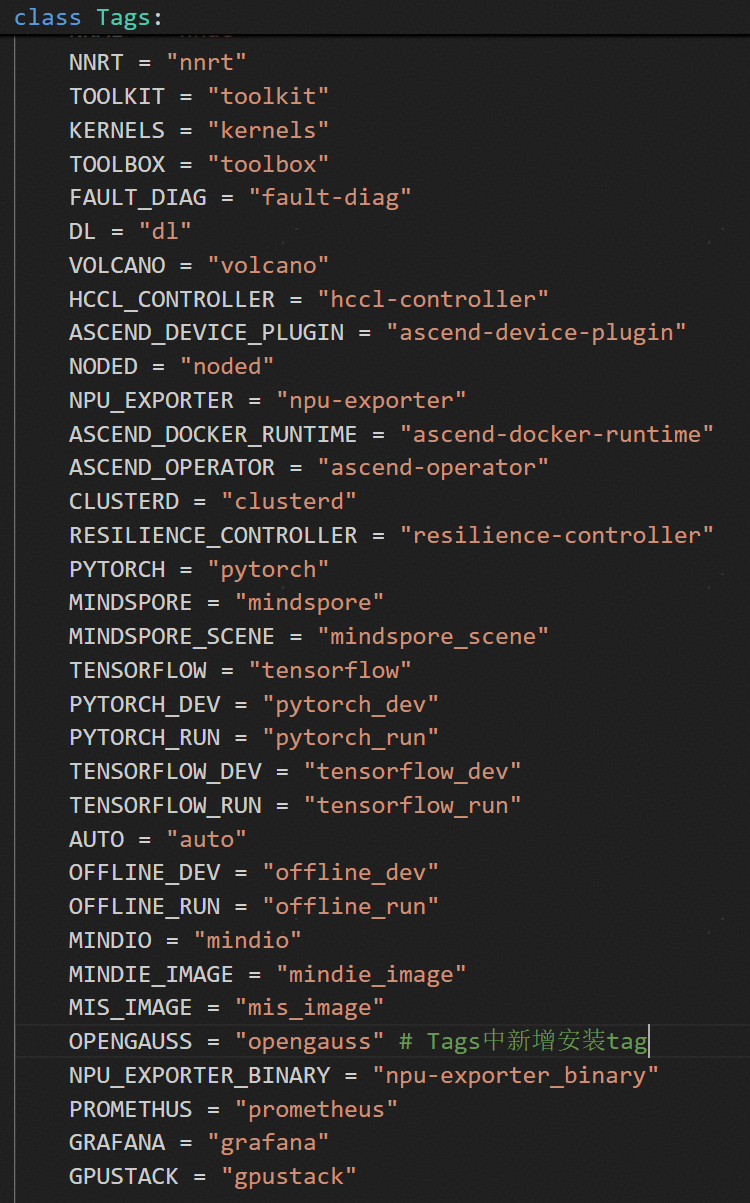Click the "tensorflow_dev" string value

pyautogui.click(x=413, y=771)
